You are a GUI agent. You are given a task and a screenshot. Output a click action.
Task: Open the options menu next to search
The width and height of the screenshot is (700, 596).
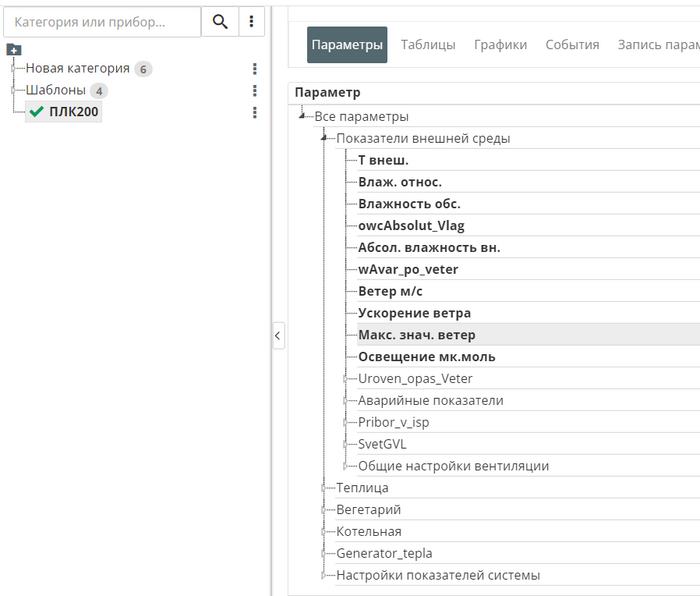[250, 21]
